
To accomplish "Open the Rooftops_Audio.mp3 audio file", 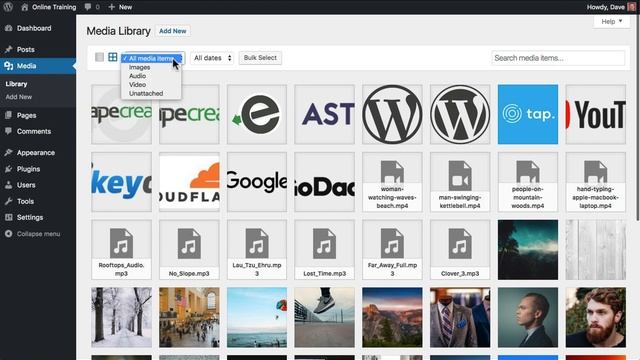I will [121, 250].
